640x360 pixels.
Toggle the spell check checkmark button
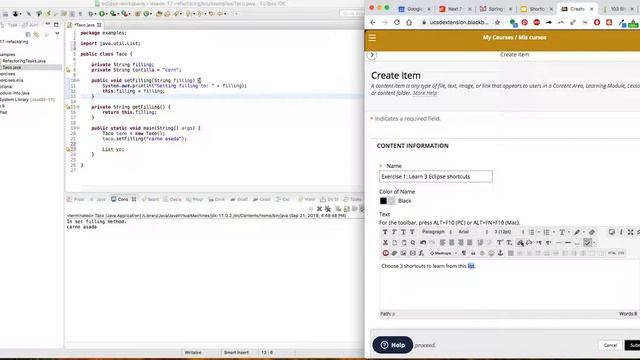[x=587, y=242]
